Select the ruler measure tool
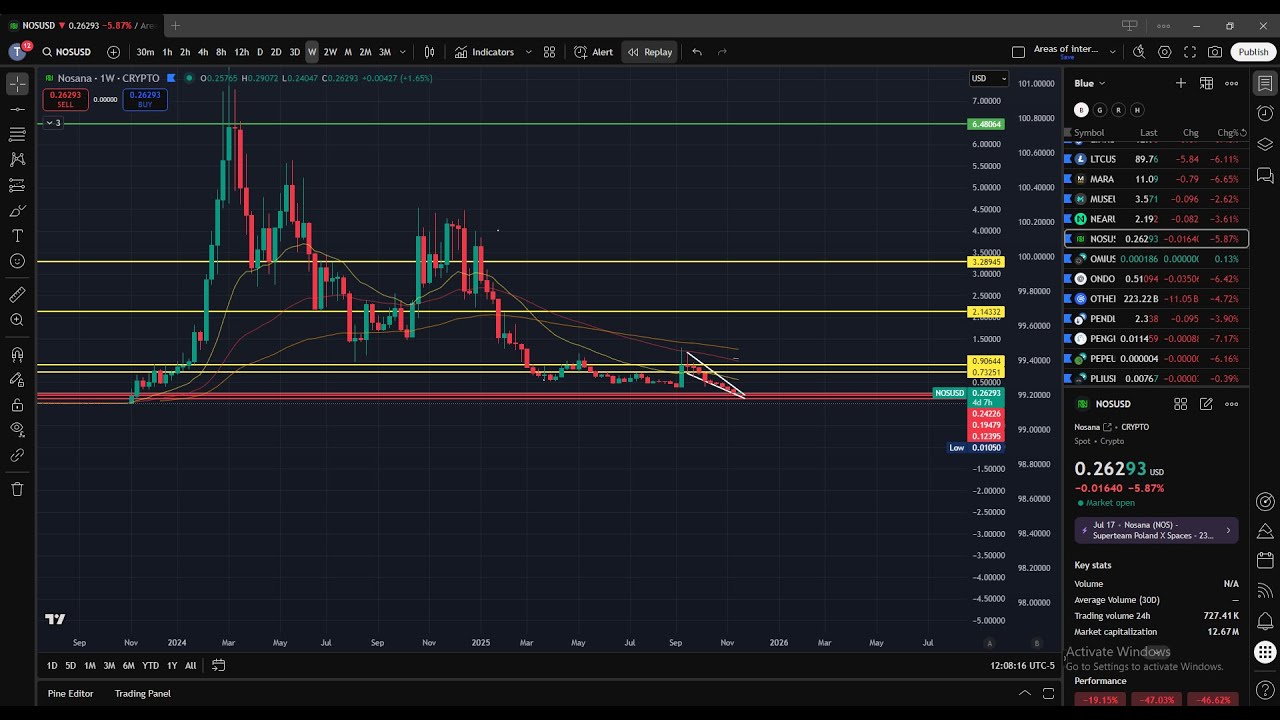Image resolution: width=1280 pixels, height=720 pixels. [17, 295]
